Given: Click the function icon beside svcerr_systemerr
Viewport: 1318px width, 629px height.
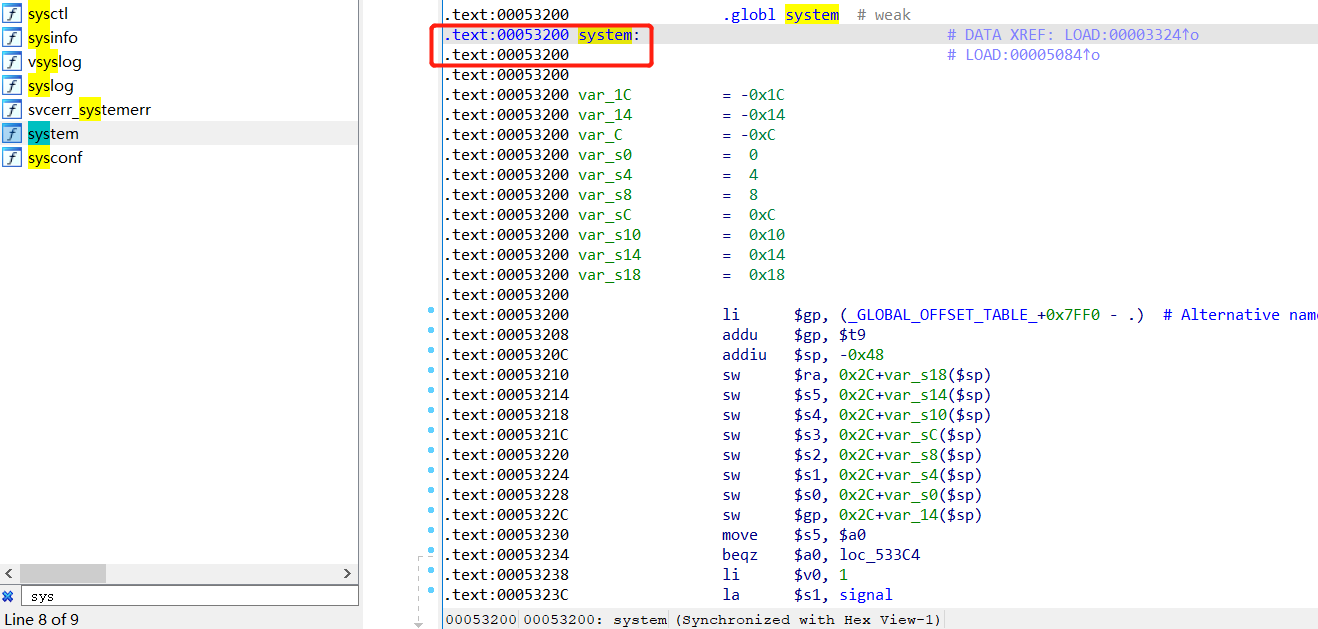Looking at the screenshot, I should tap(12, 110).
